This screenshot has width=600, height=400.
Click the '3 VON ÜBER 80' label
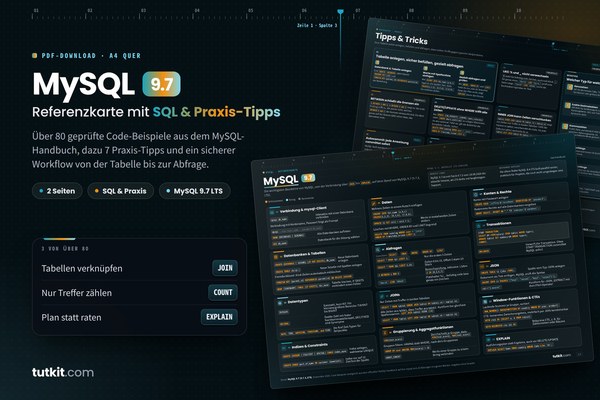coord(65,249)
